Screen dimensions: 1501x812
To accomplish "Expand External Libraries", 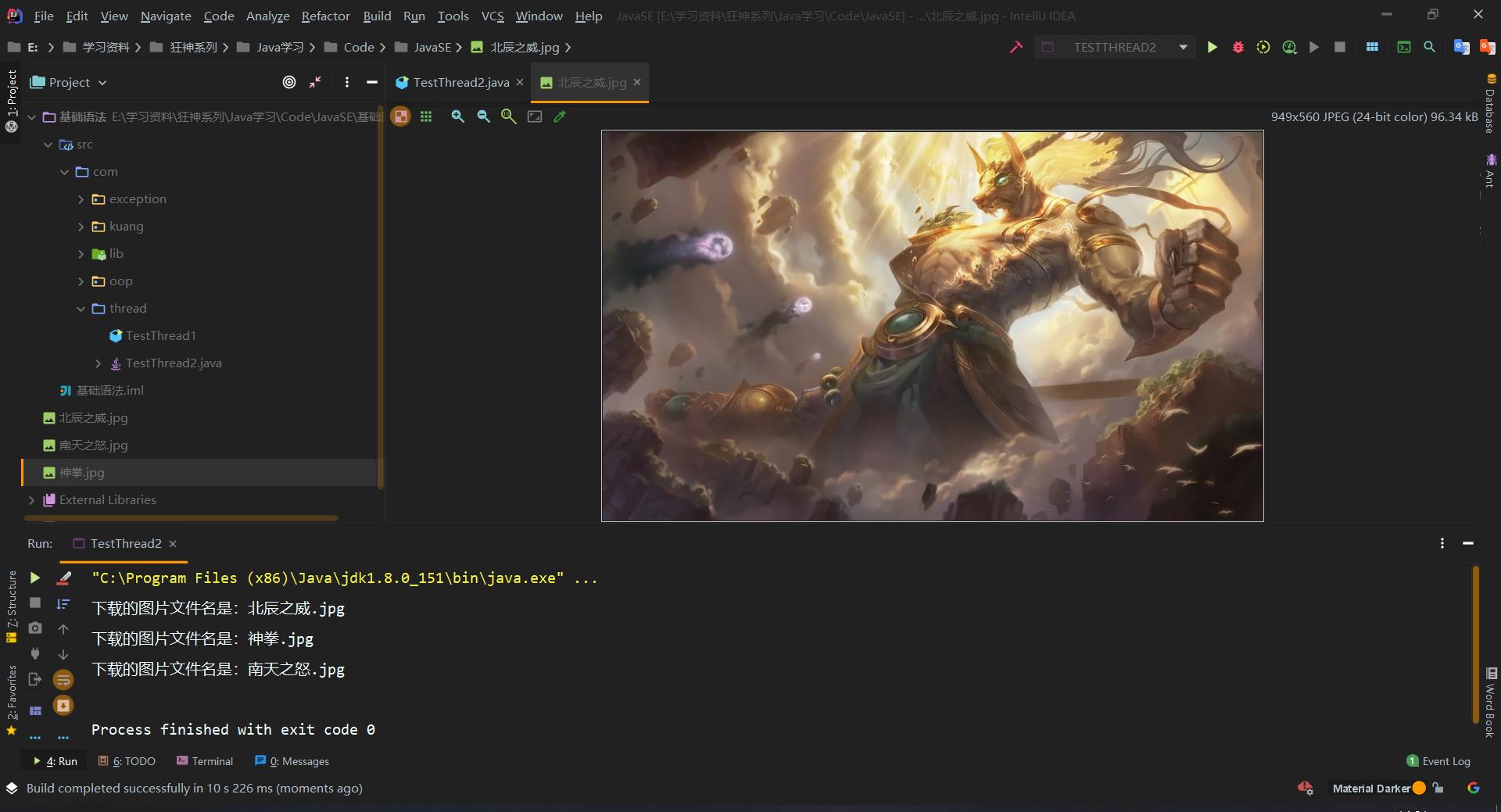I will 32,500.
